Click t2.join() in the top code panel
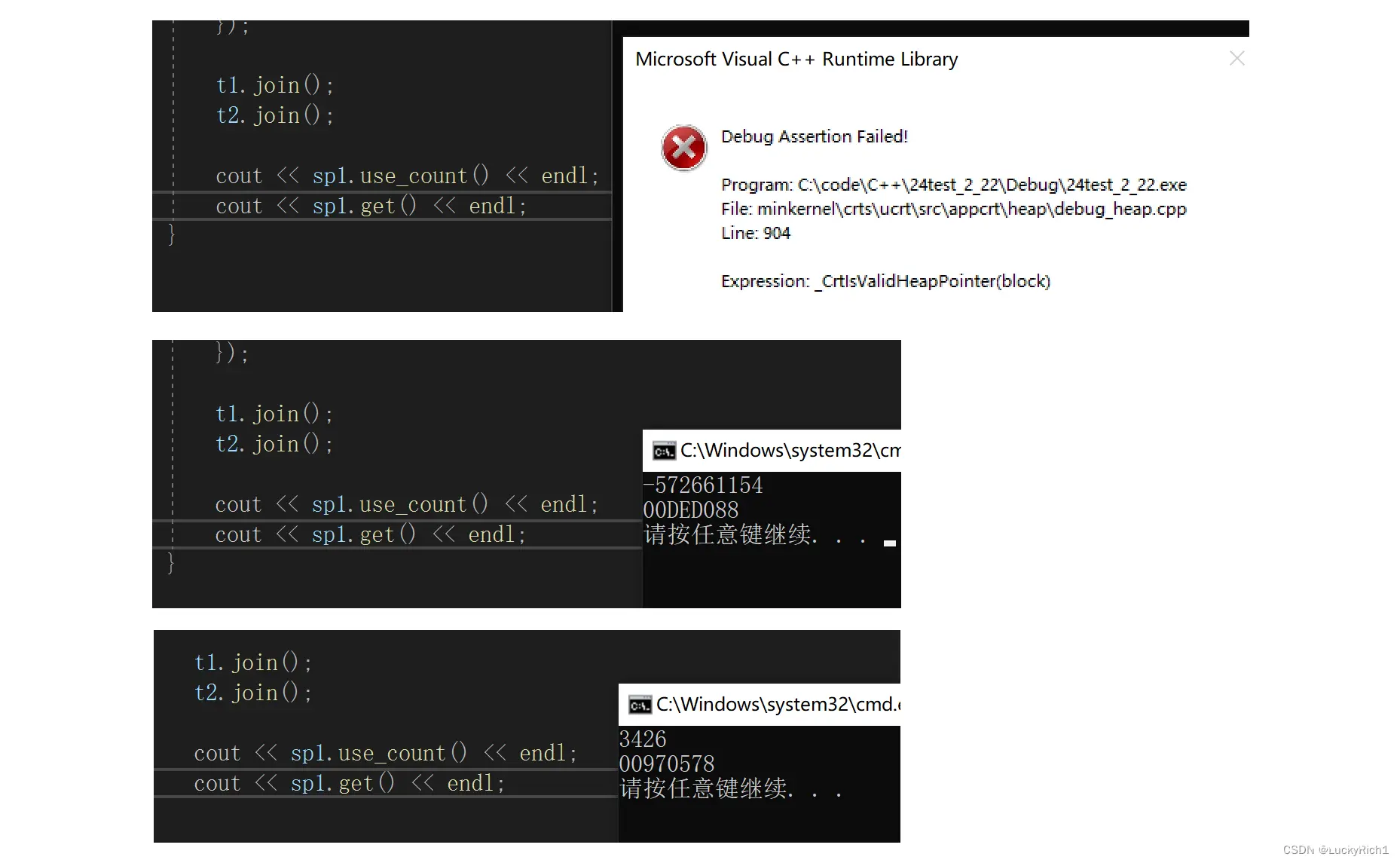Viewport: 1400px width, 863px height. pos(274,115)
